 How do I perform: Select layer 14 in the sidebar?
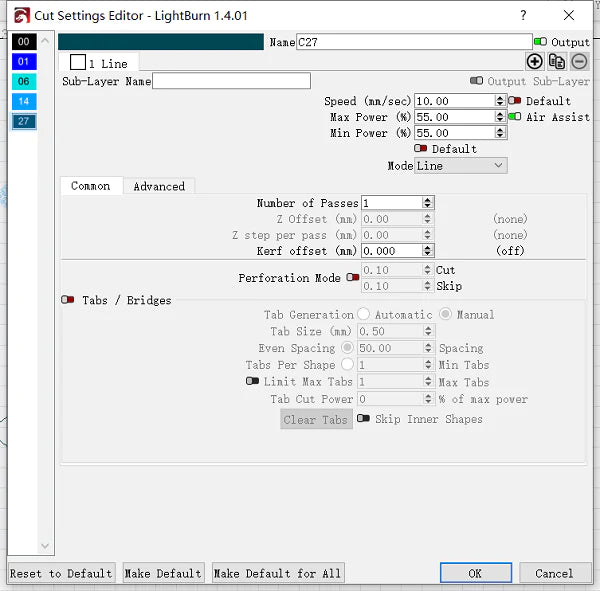[24, 102]
